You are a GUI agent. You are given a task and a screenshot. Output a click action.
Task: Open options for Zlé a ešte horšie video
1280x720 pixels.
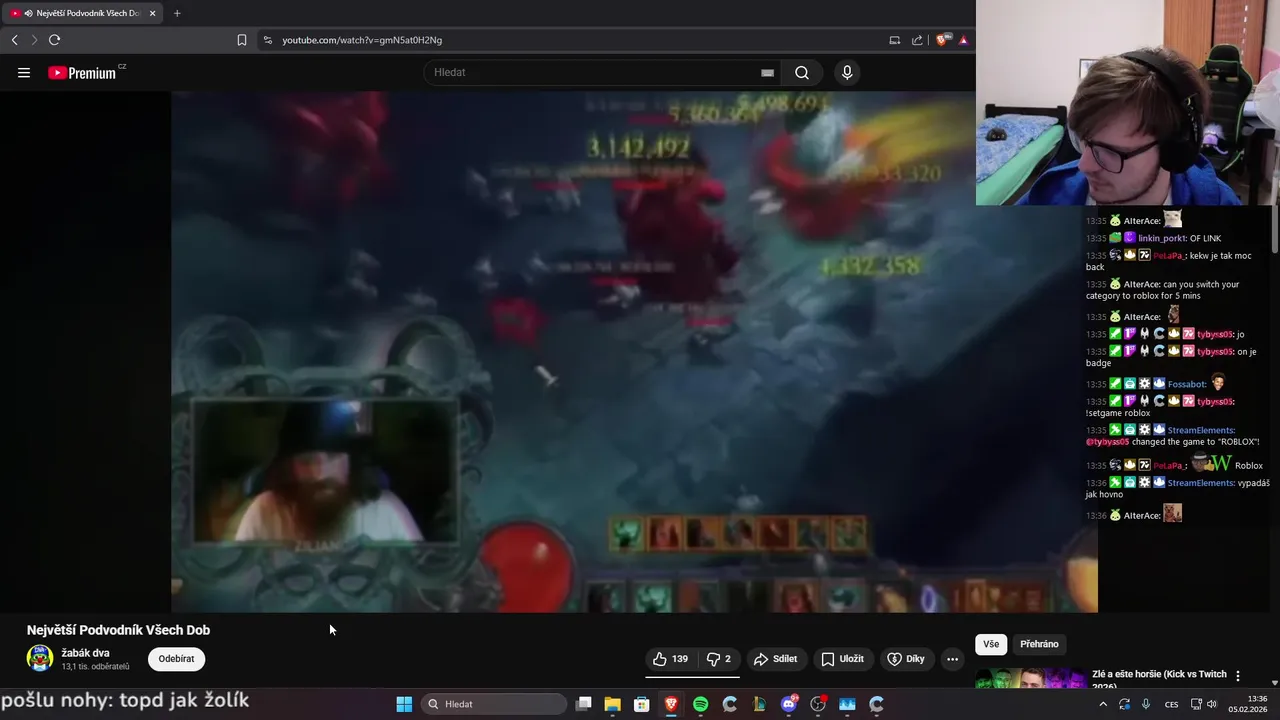(x=1238, y=676)
